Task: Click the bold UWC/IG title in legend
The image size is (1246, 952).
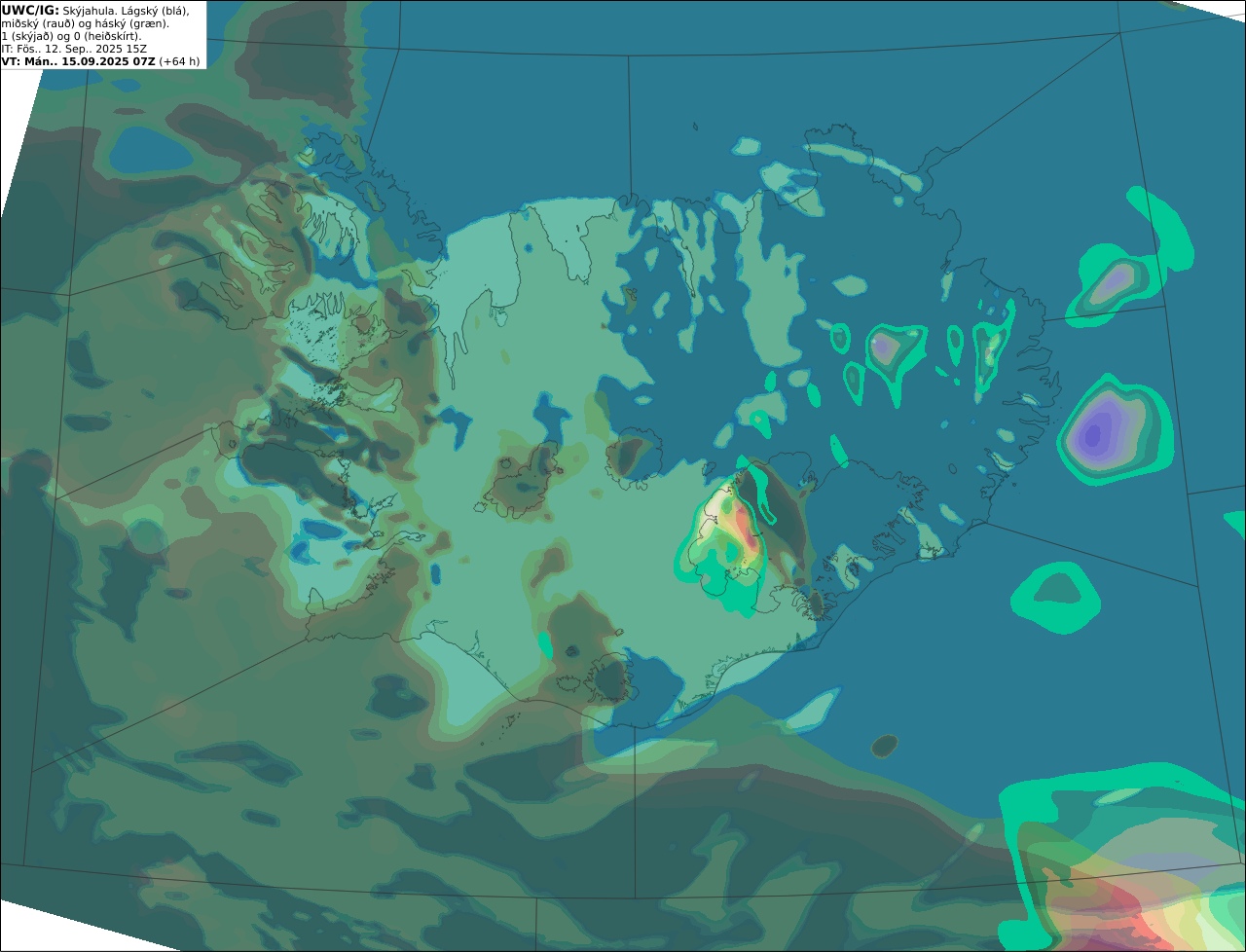Action: pos(30,10)
